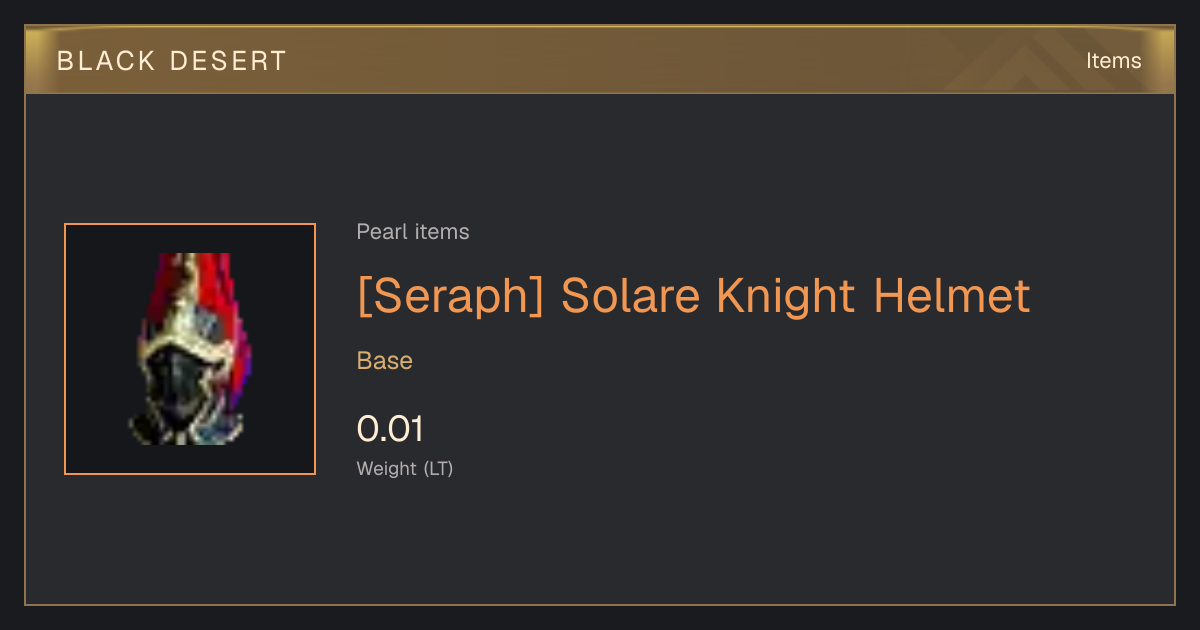Click the word "Helmet" in the title

[x=951, y=297]
